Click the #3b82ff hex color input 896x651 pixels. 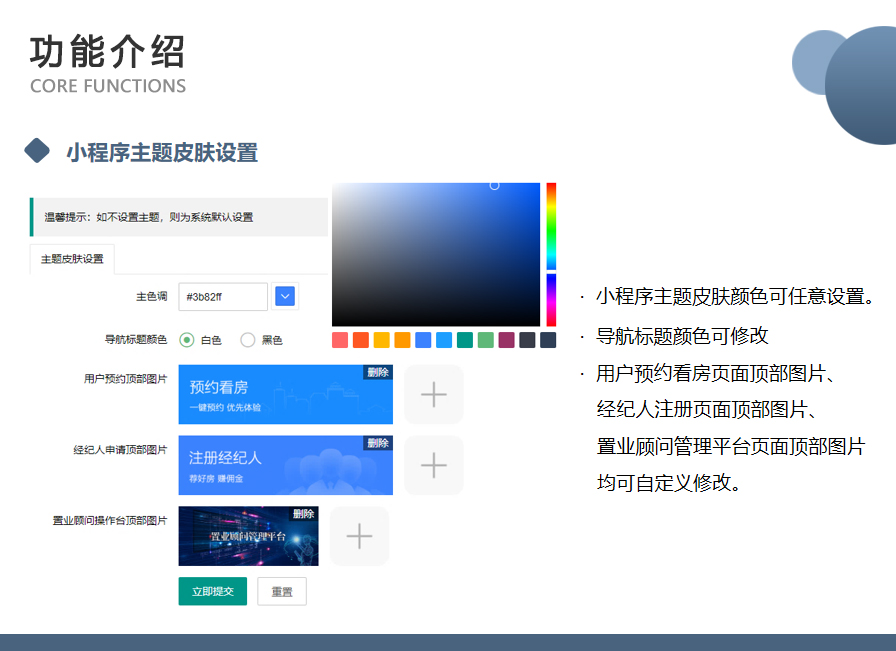222,297
